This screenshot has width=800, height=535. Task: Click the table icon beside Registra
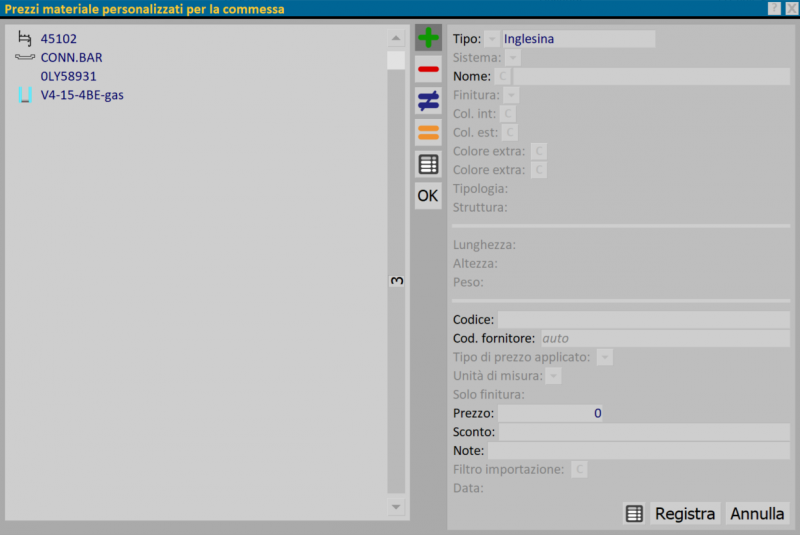pos(633,514)
